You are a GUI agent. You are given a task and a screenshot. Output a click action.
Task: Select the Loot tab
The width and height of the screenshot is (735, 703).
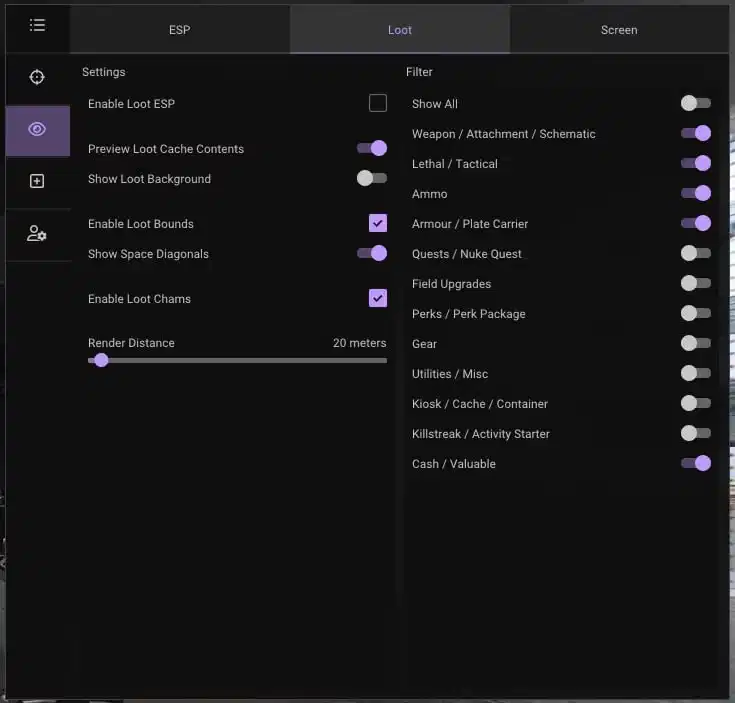pos(400,30)
